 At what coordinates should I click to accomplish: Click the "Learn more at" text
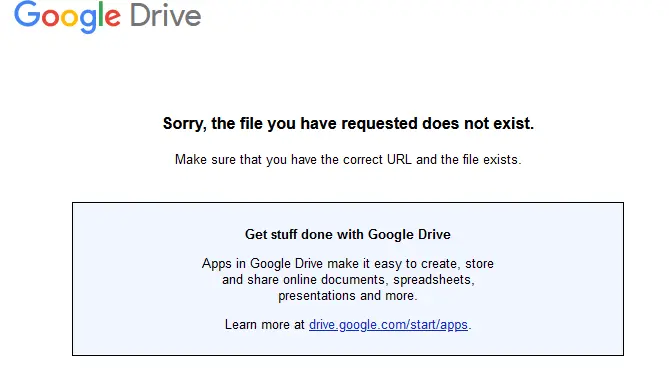click(265, 325)
